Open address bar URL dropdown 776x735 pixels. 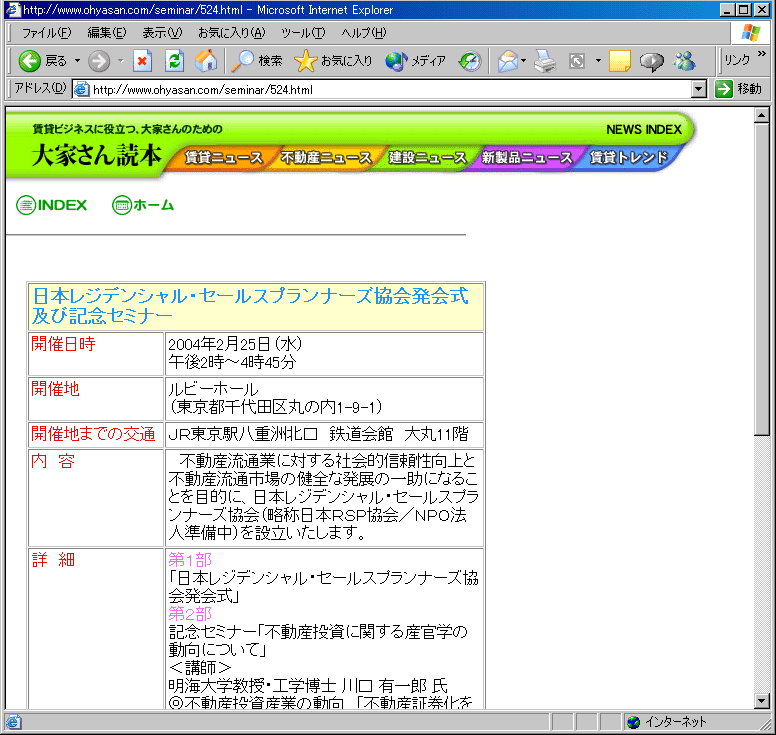pos(698,89)
